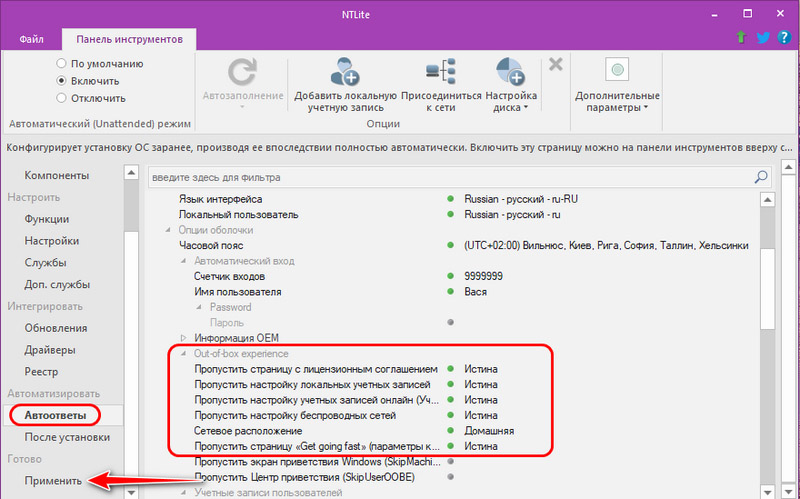Click green status dot for Часовой пояс
This screenshot has width=800, height=499.
(451, 245)
